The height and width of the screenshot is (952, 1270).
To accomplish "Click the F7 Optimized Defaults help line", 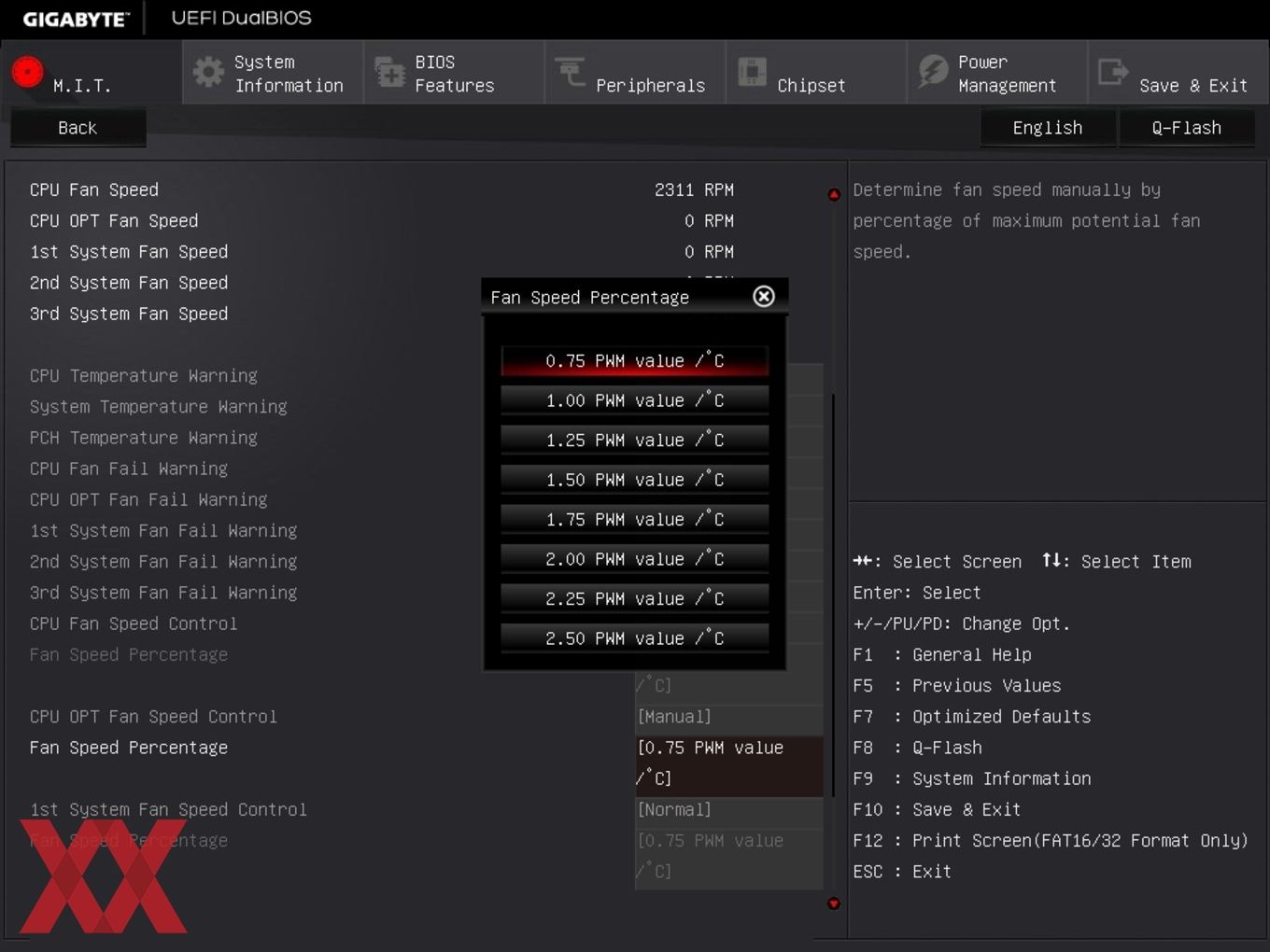I will pos(971,717).
